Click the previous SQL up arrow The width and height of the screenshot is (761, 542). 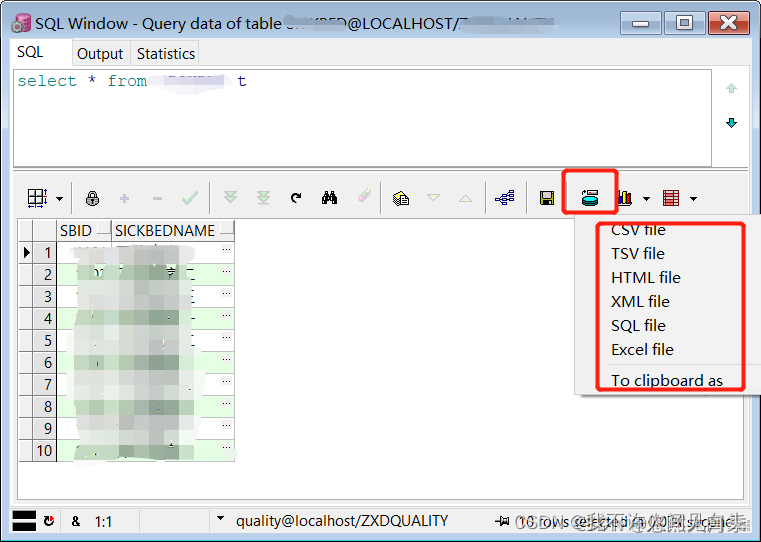coord(731,88)
